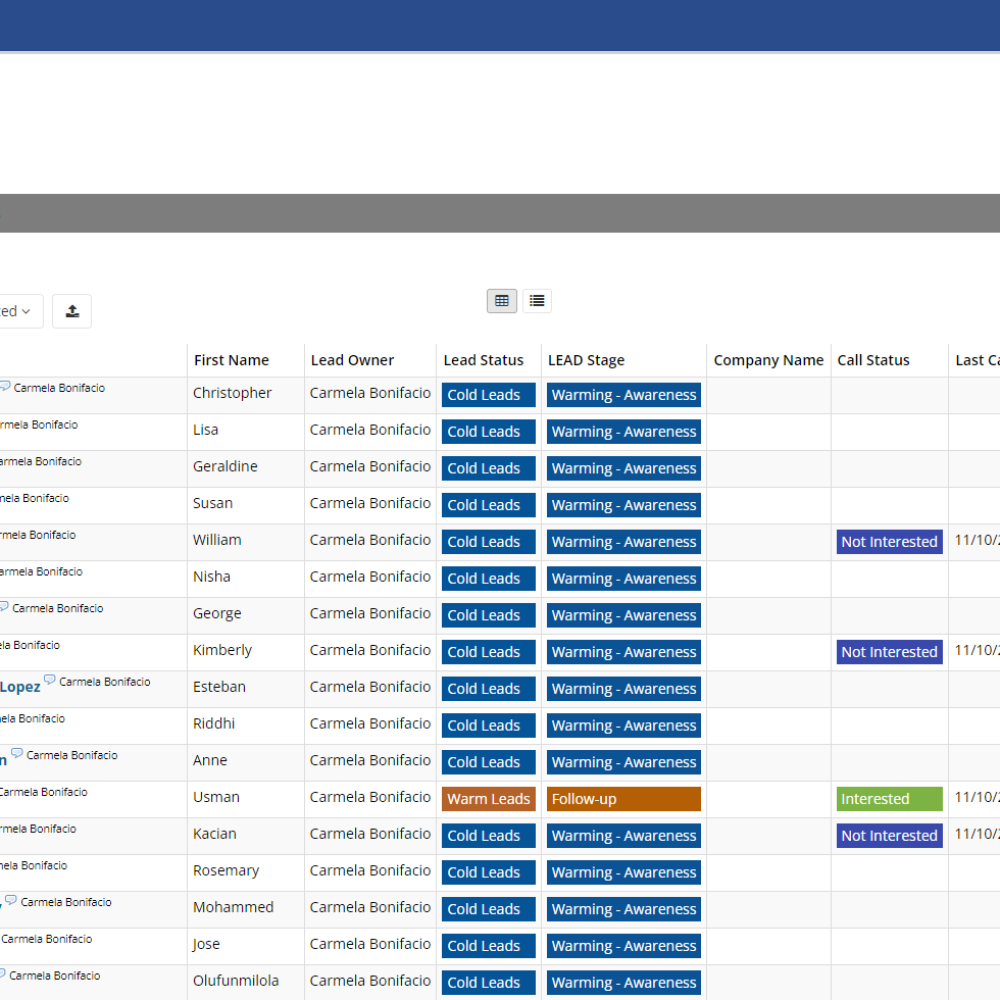Click the Cold Leads badge for Esteban
Viewport: 1000px width, 1000px height.
coord(489,689)
